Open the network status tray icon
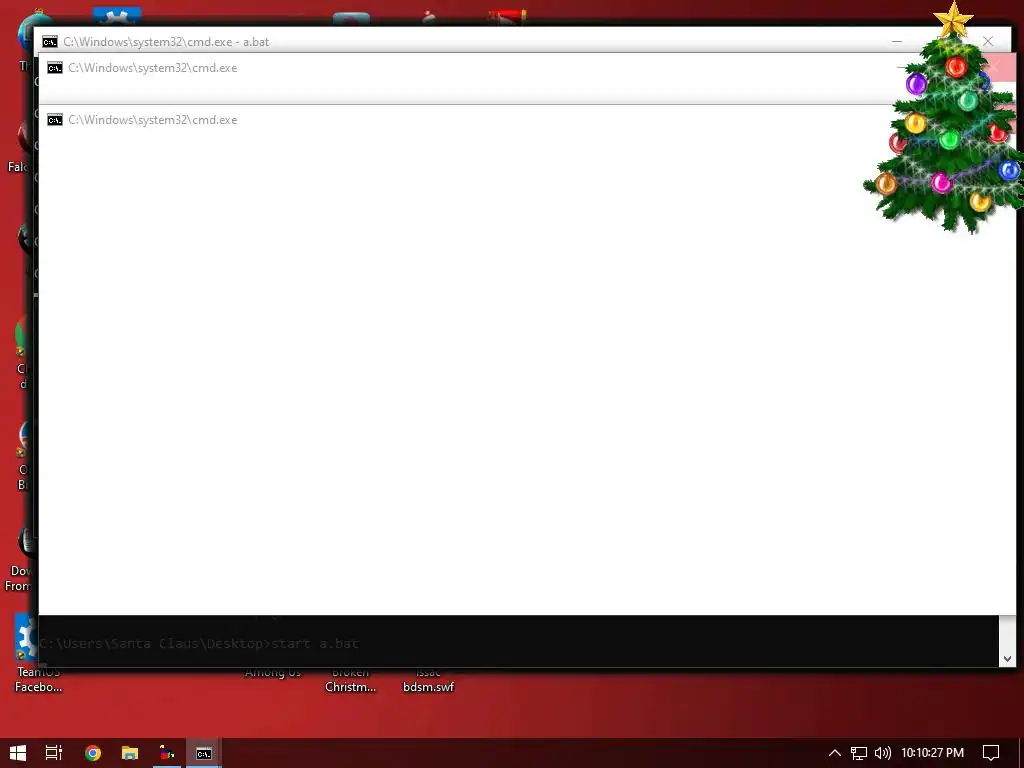1024x768 pixels. pos(858,753)
